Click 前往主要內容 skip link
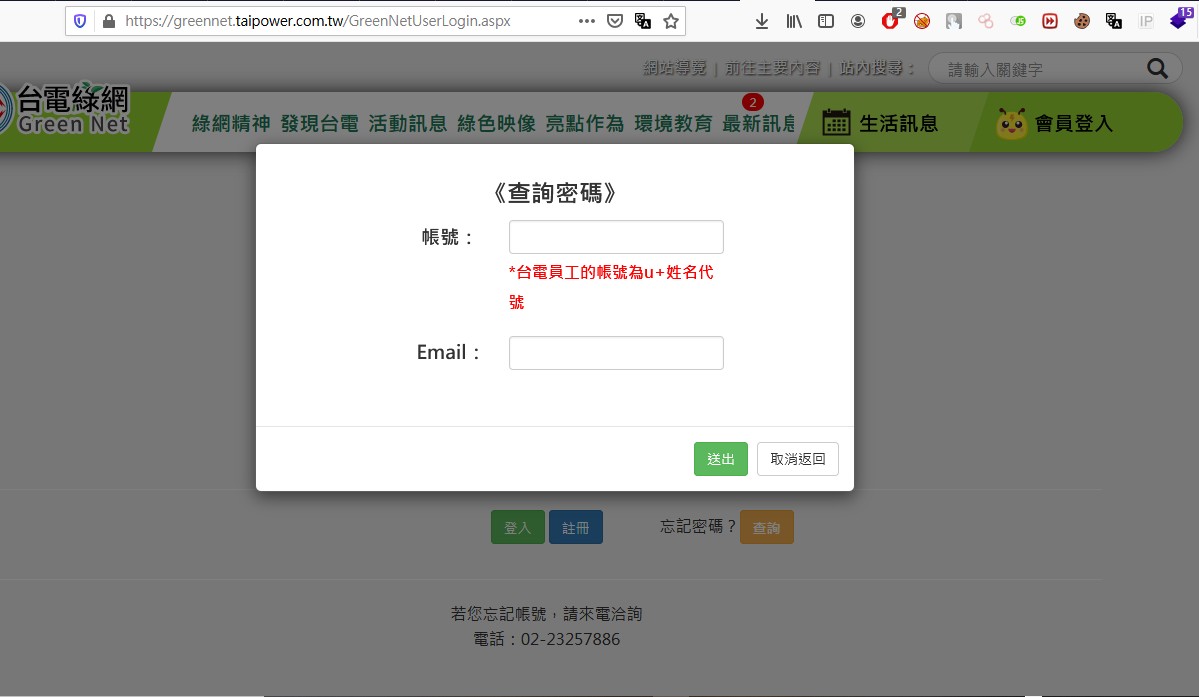Image resolution: width=1199 pixels, height=697 pixels. pyautogui.click(x=772, y=68)
